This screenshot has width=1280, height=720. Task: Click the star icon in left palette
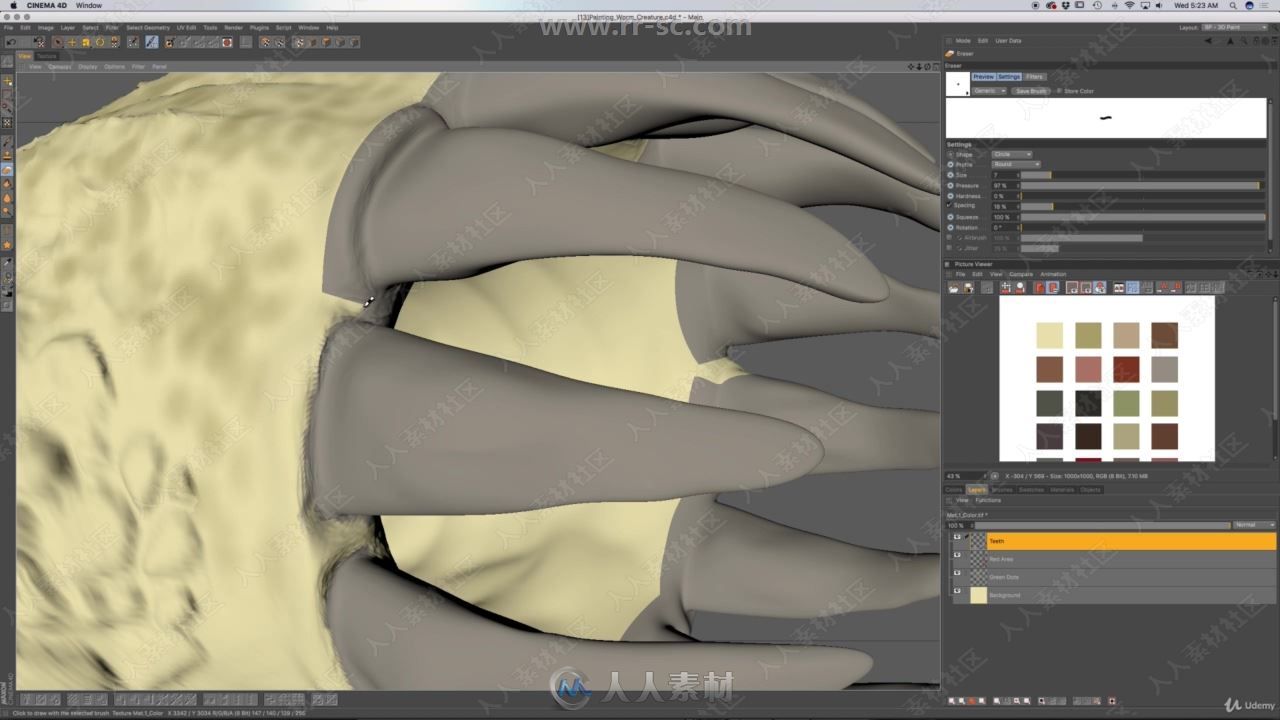pos(7,244)
